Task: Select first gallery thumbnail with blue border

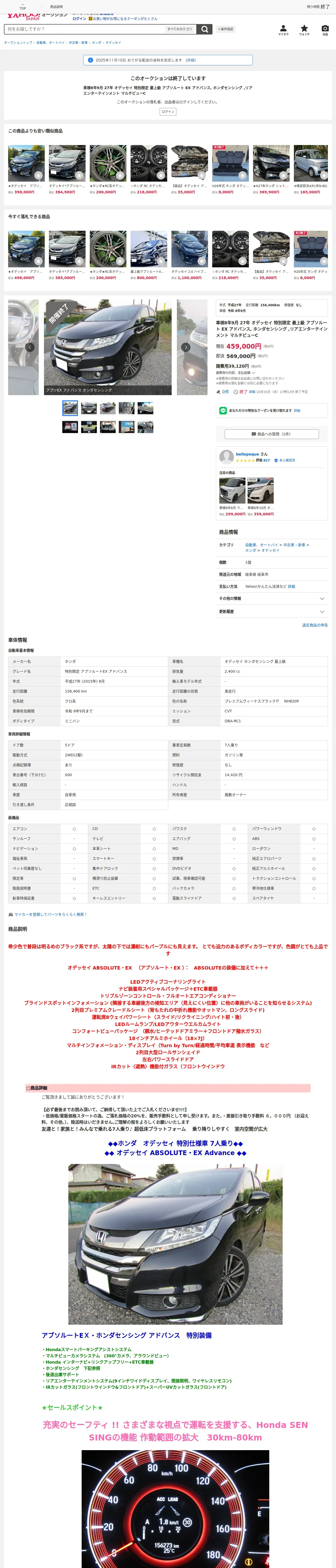Action: point(70,408)
